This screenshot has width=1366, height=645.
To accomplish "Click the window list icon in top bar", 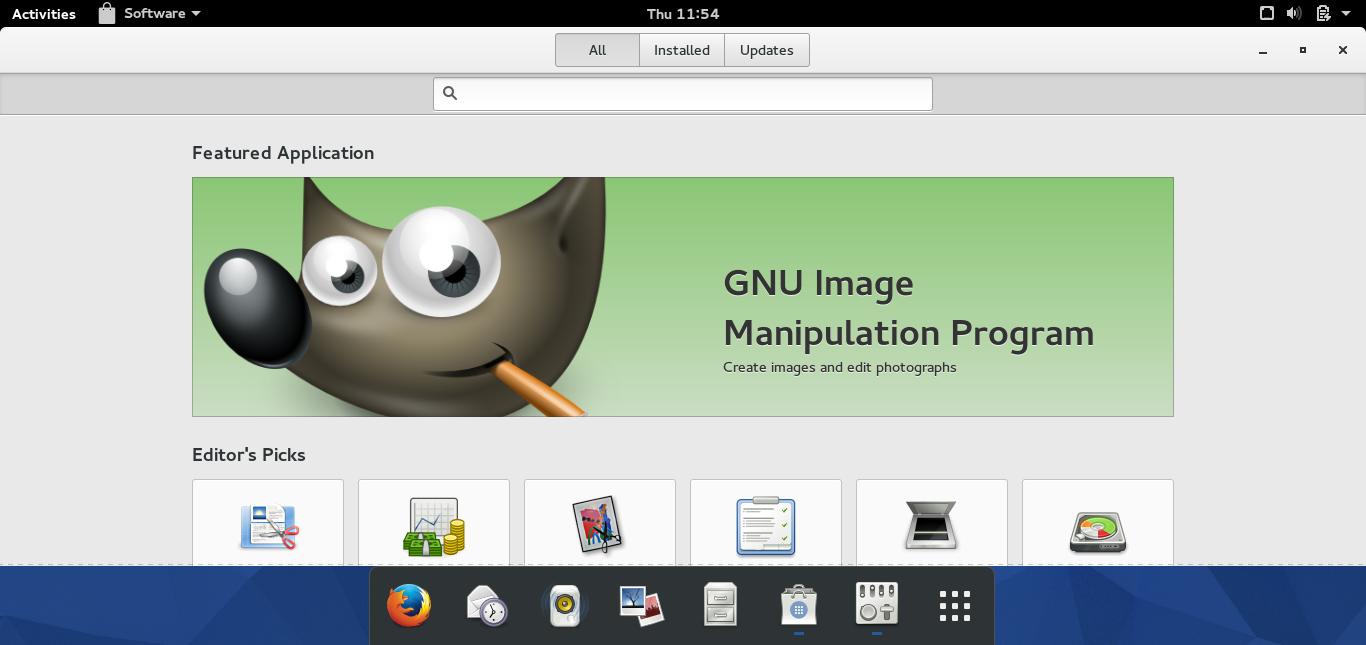I will point(1266,13).
